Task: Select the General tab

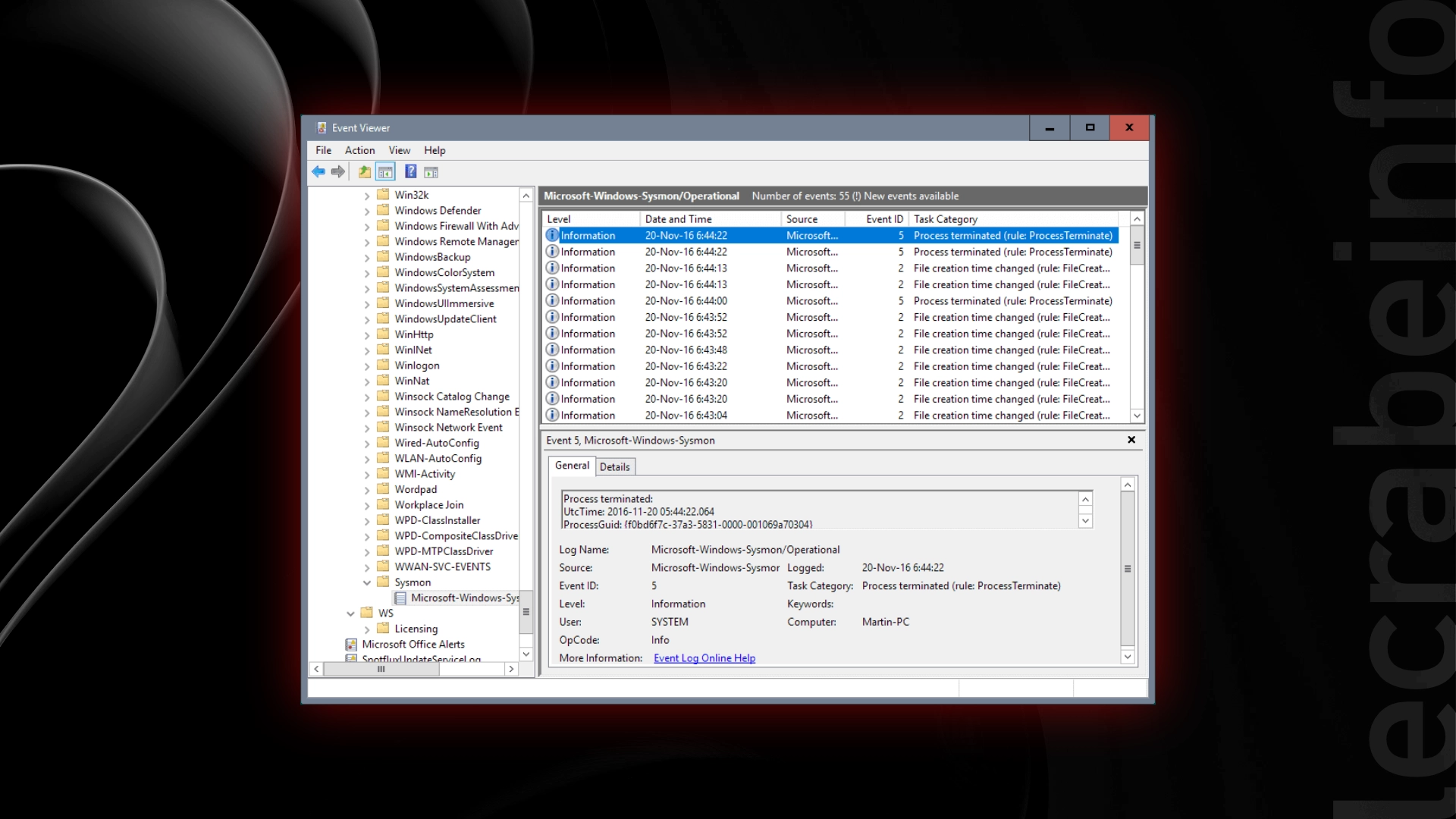Action: [572, 466]
